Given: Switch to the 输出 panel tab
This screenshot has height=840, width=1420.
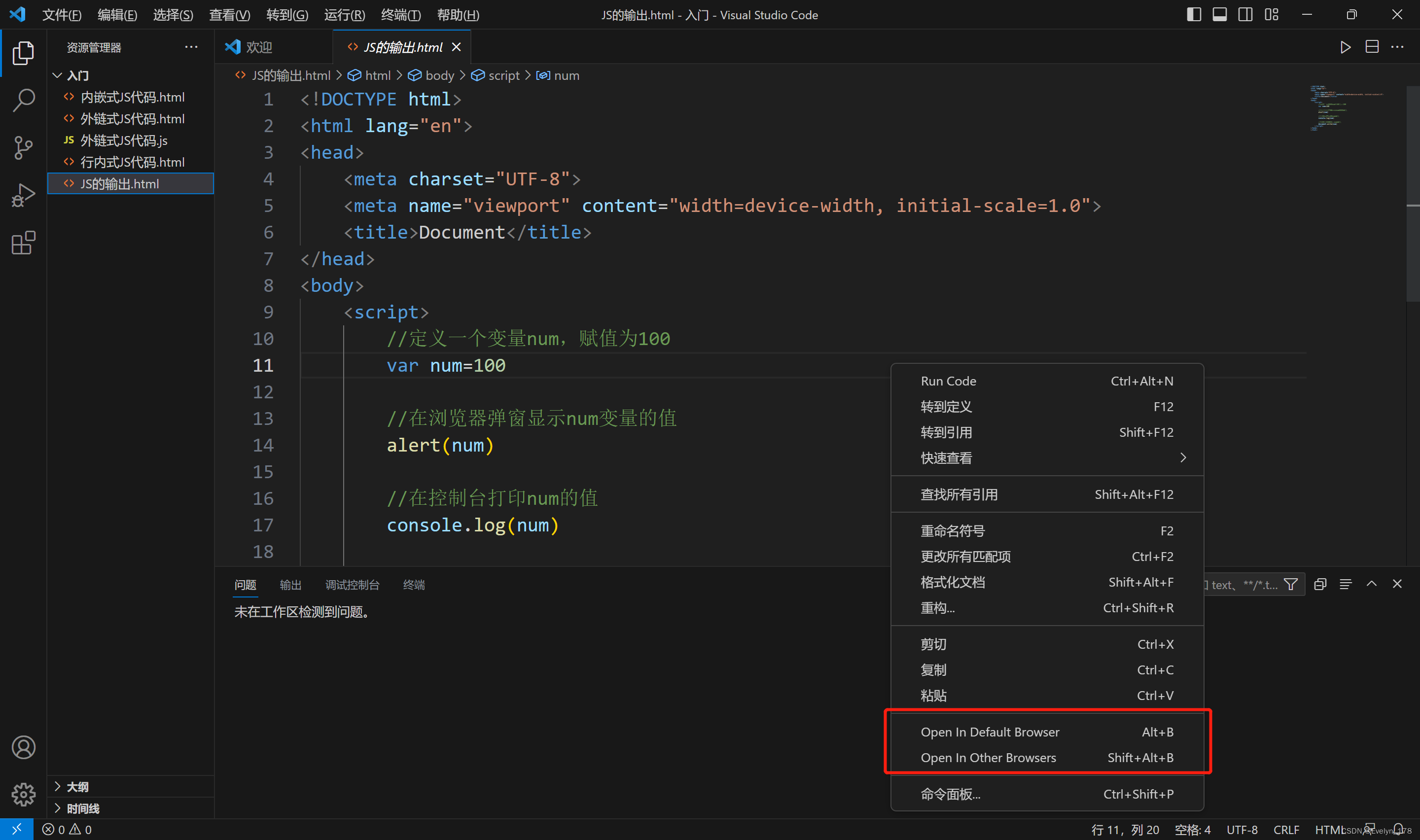Looking at the screenshot, I should (290, 585).
